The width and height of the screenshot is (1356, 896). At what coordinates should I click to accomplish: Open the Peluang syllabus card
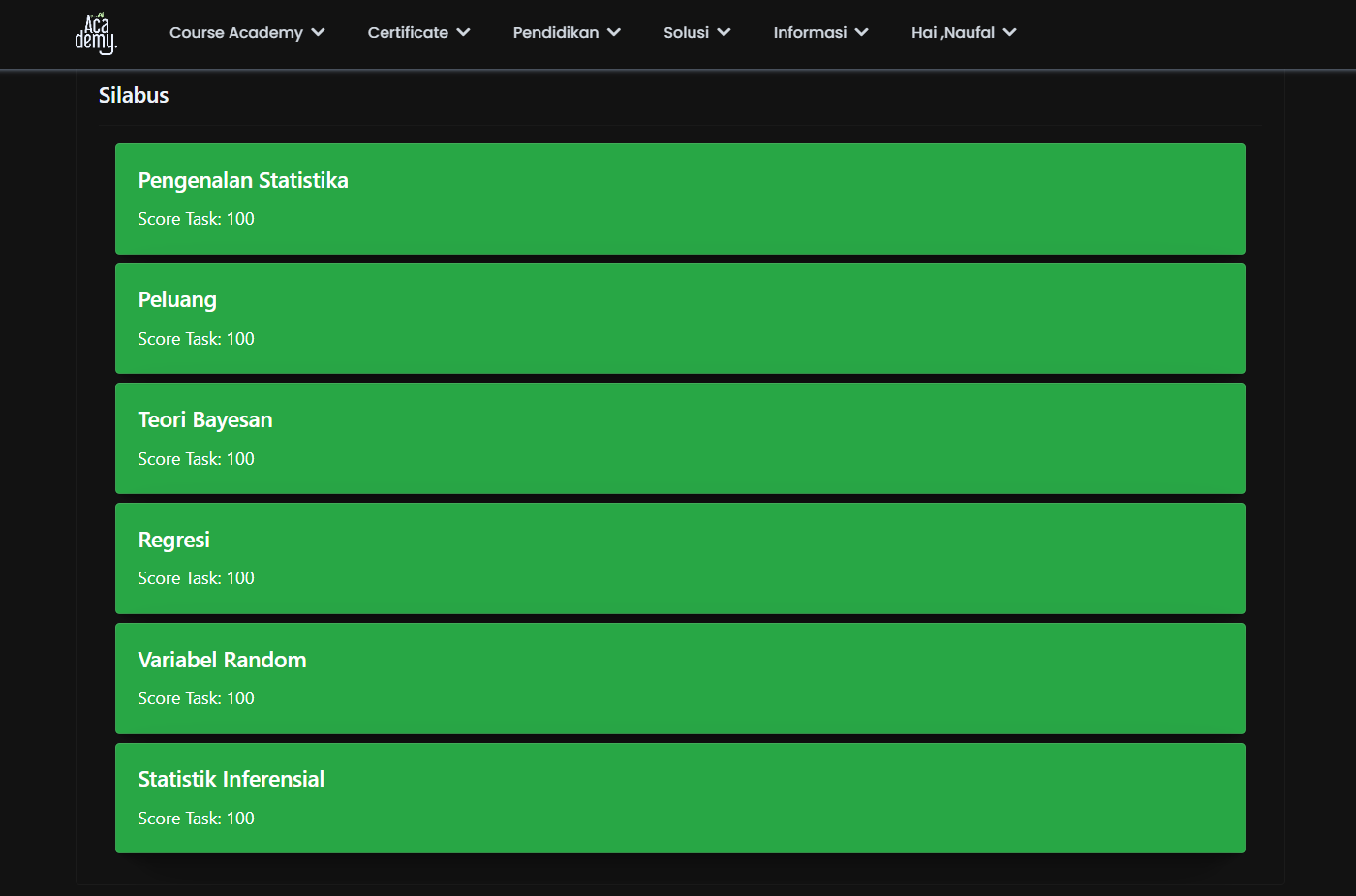click(680, 319)
